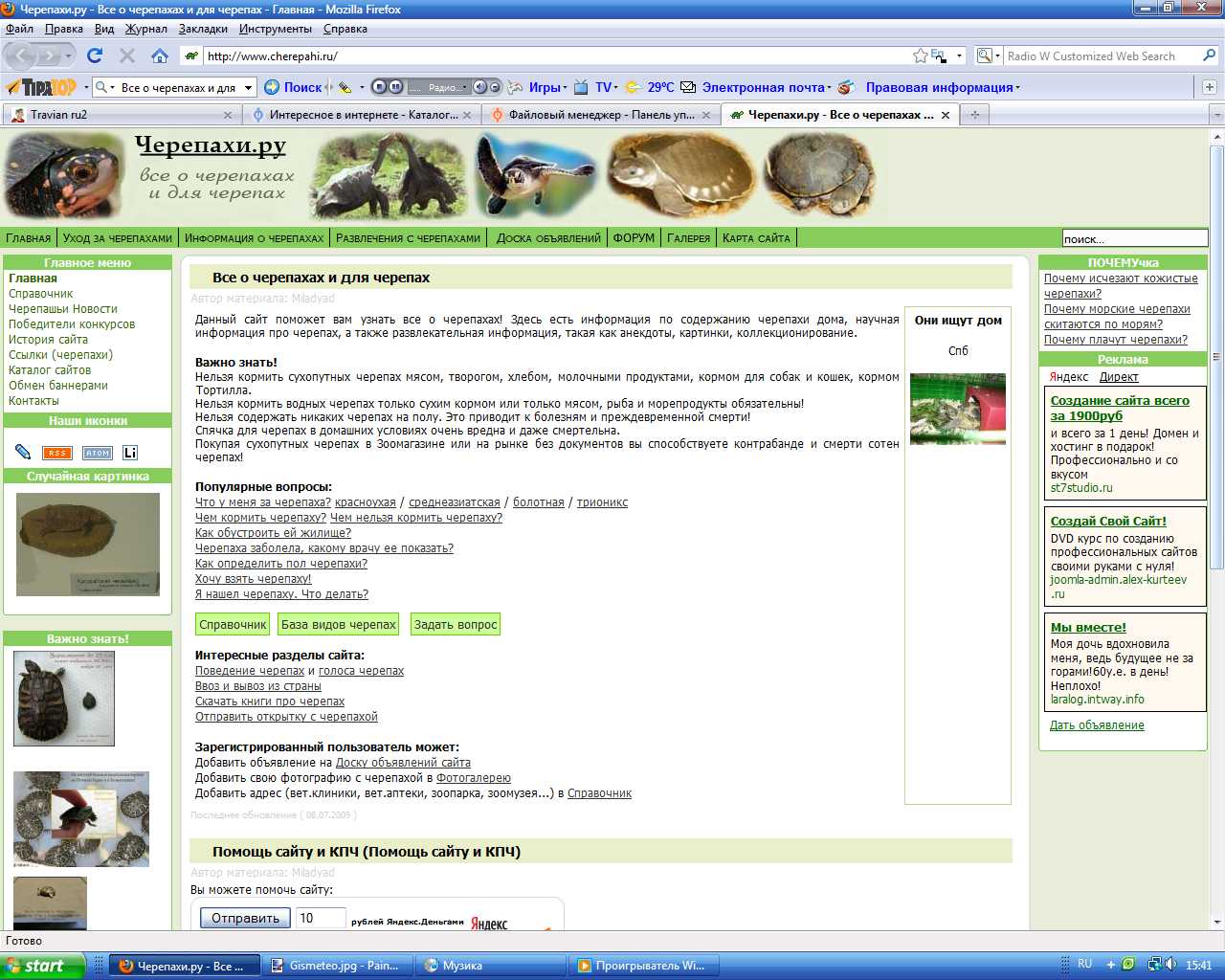The width and height of the screenshot is (1225, 980).
Task: Click the LiveInternet Li icon
Action: [130, 453]
